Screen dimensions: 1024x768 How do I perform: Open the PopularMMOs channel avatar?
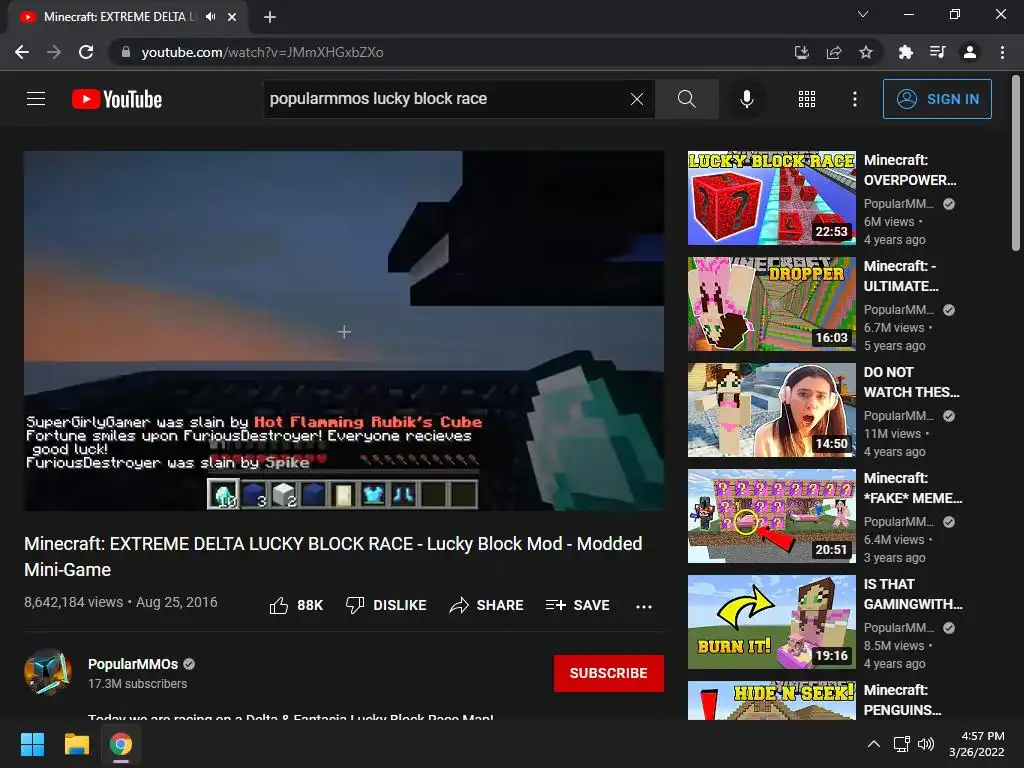[48, 672]
